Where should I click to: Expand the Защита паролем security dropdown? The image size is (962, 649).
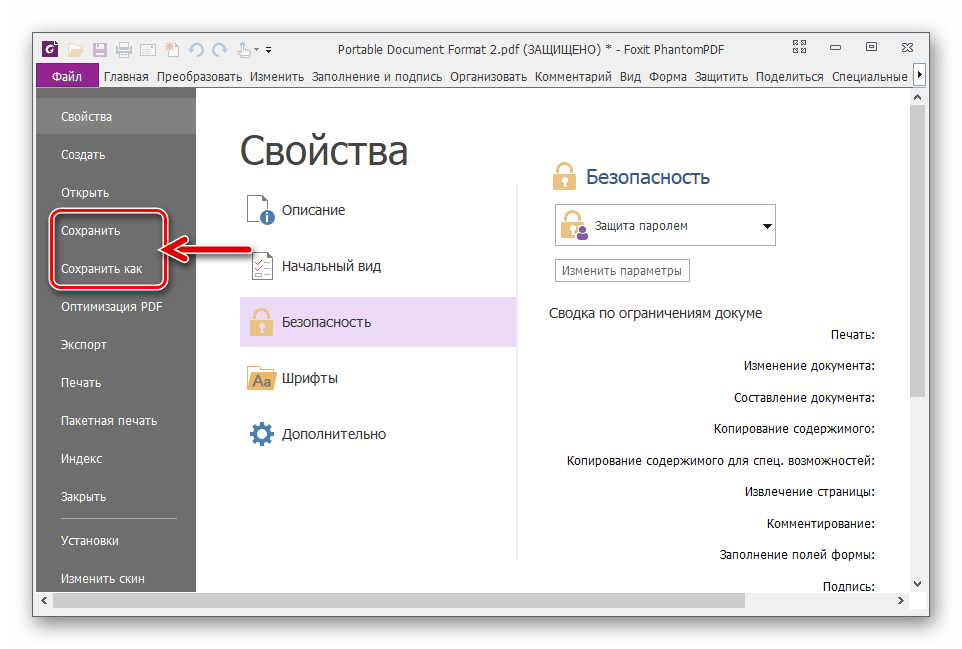click(767, 226)
